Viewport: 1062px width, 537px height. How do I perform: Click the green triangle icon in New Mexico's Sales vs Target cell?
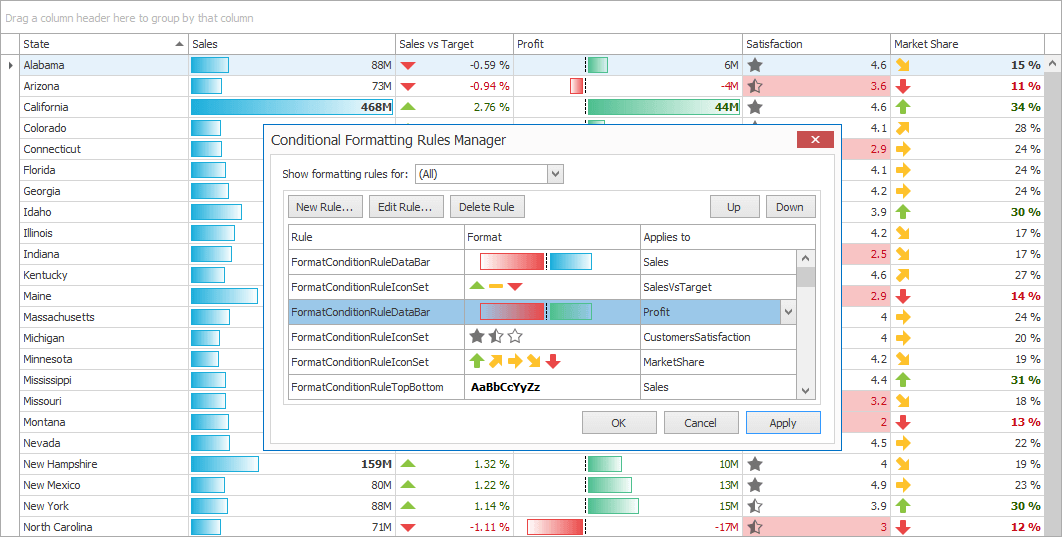407,485
